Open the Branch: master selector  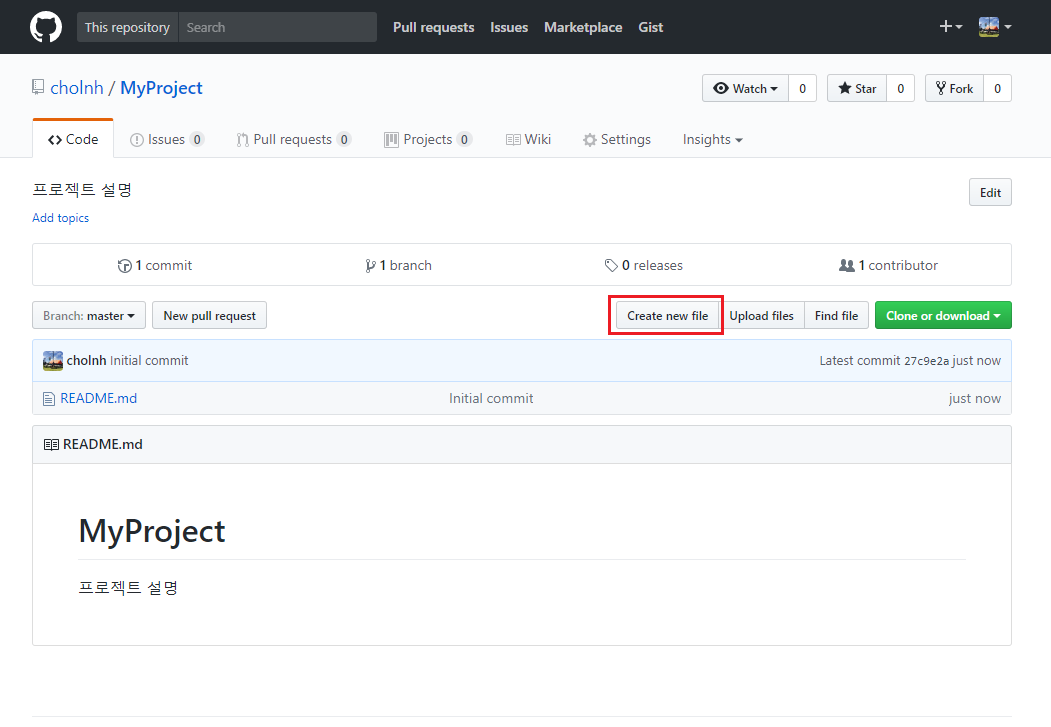89,316
